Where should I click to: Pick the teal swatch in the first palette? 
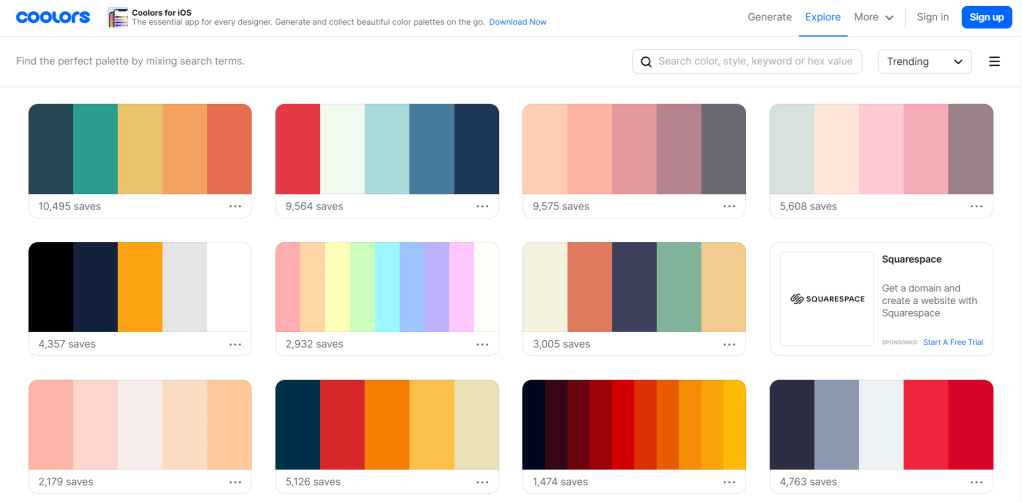[x=95, y=148]
